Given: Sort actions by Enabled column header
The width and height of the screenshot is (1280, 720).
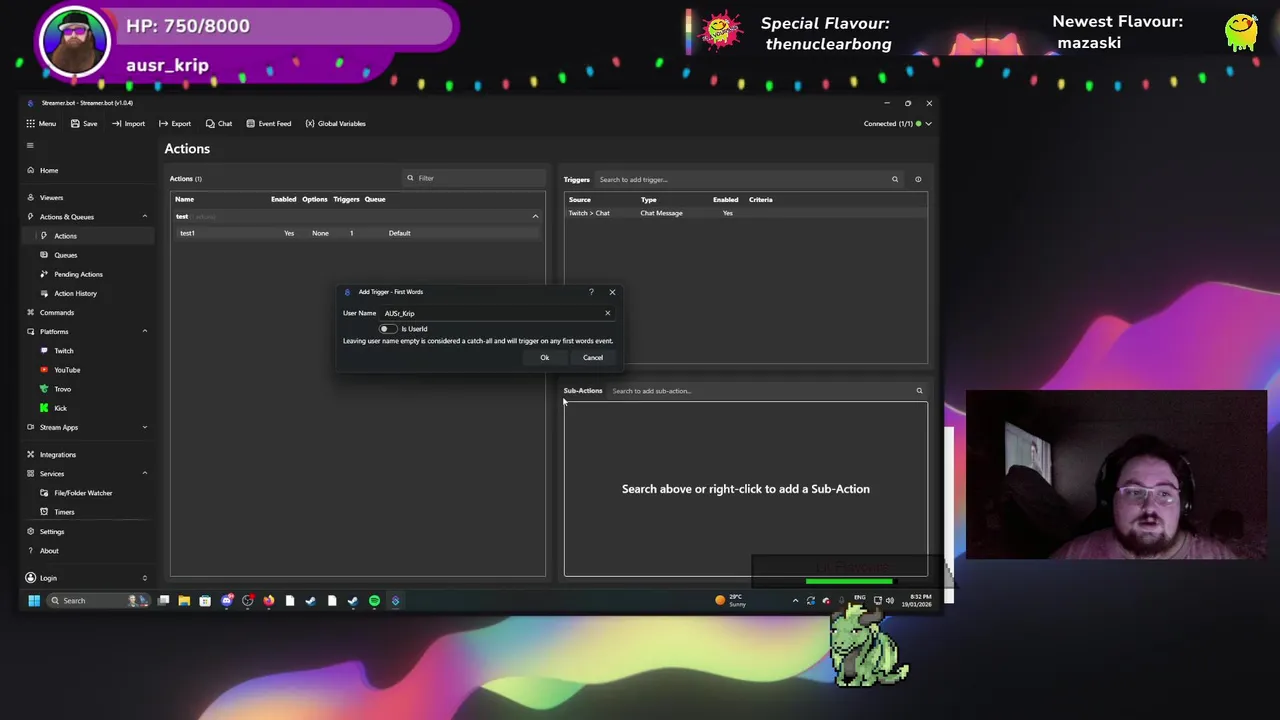Looking at the screenshot, I should click(x=283, y=199).
